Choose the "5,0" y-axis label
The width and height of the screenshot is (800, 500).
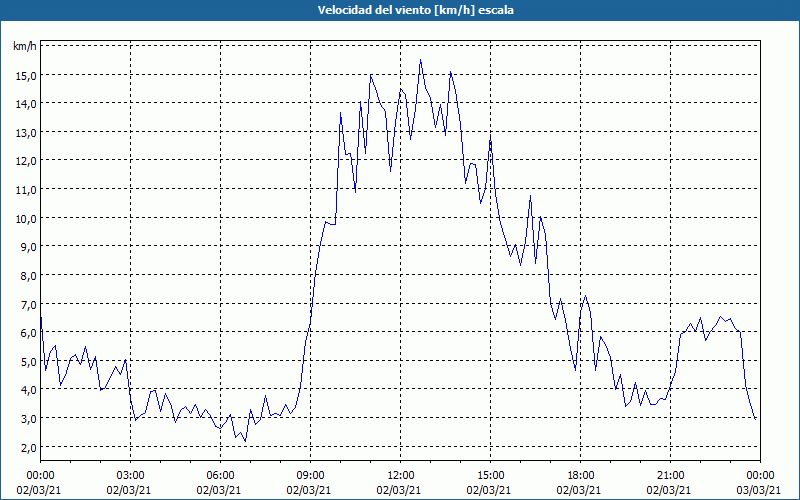click(x=28, y=361)
